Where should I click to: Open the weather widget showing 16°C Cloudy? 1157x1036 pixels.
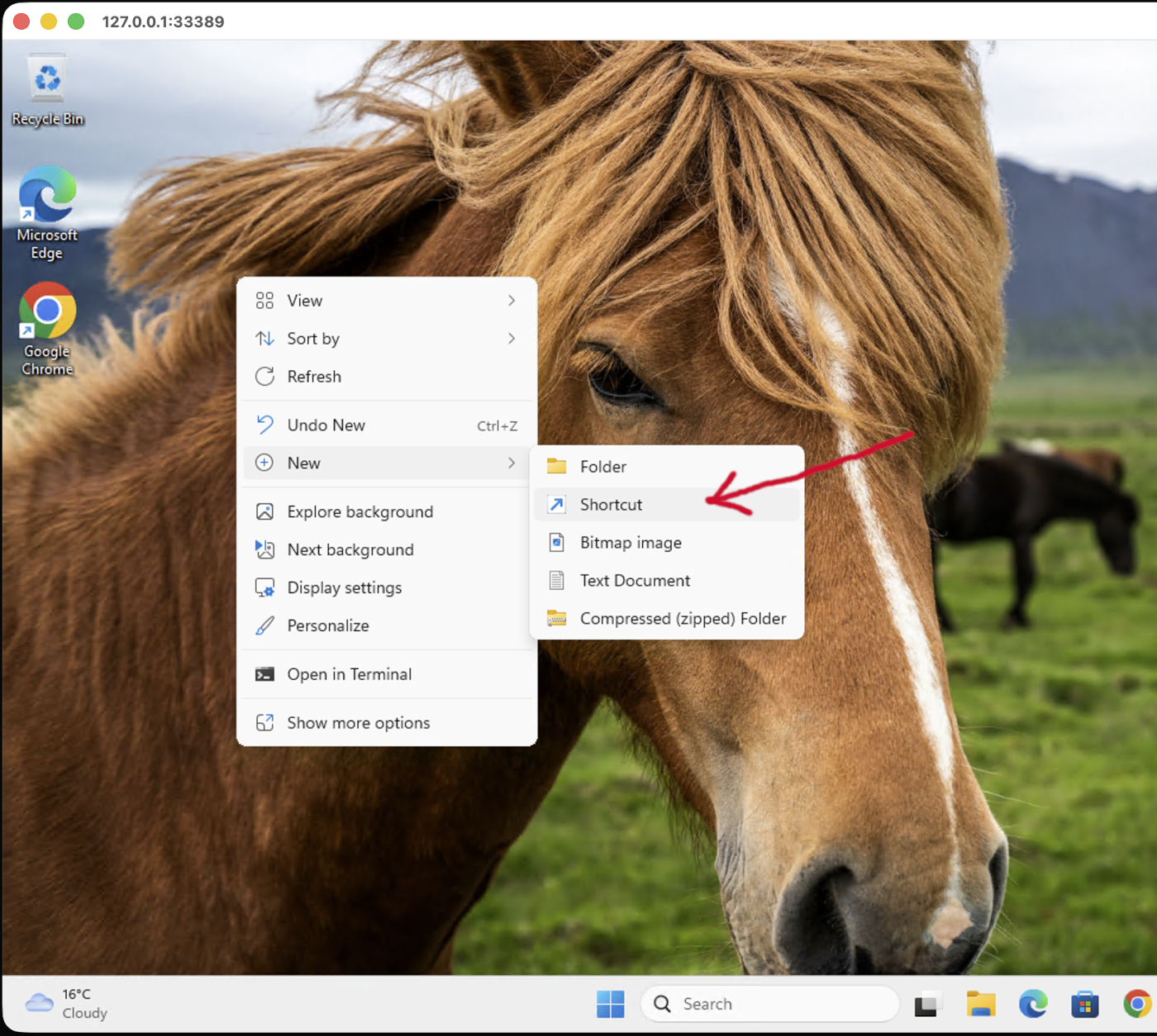pyautogui.click(x=67, y=1004)
